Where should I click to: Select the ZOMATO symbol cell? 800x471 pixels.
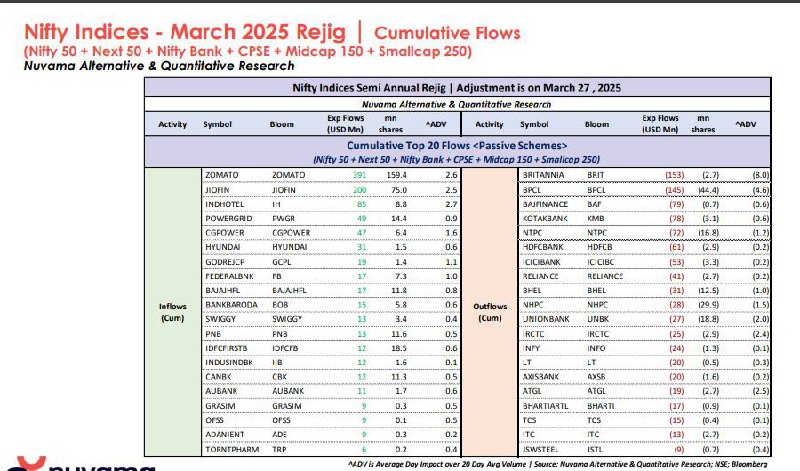(221, 175)
